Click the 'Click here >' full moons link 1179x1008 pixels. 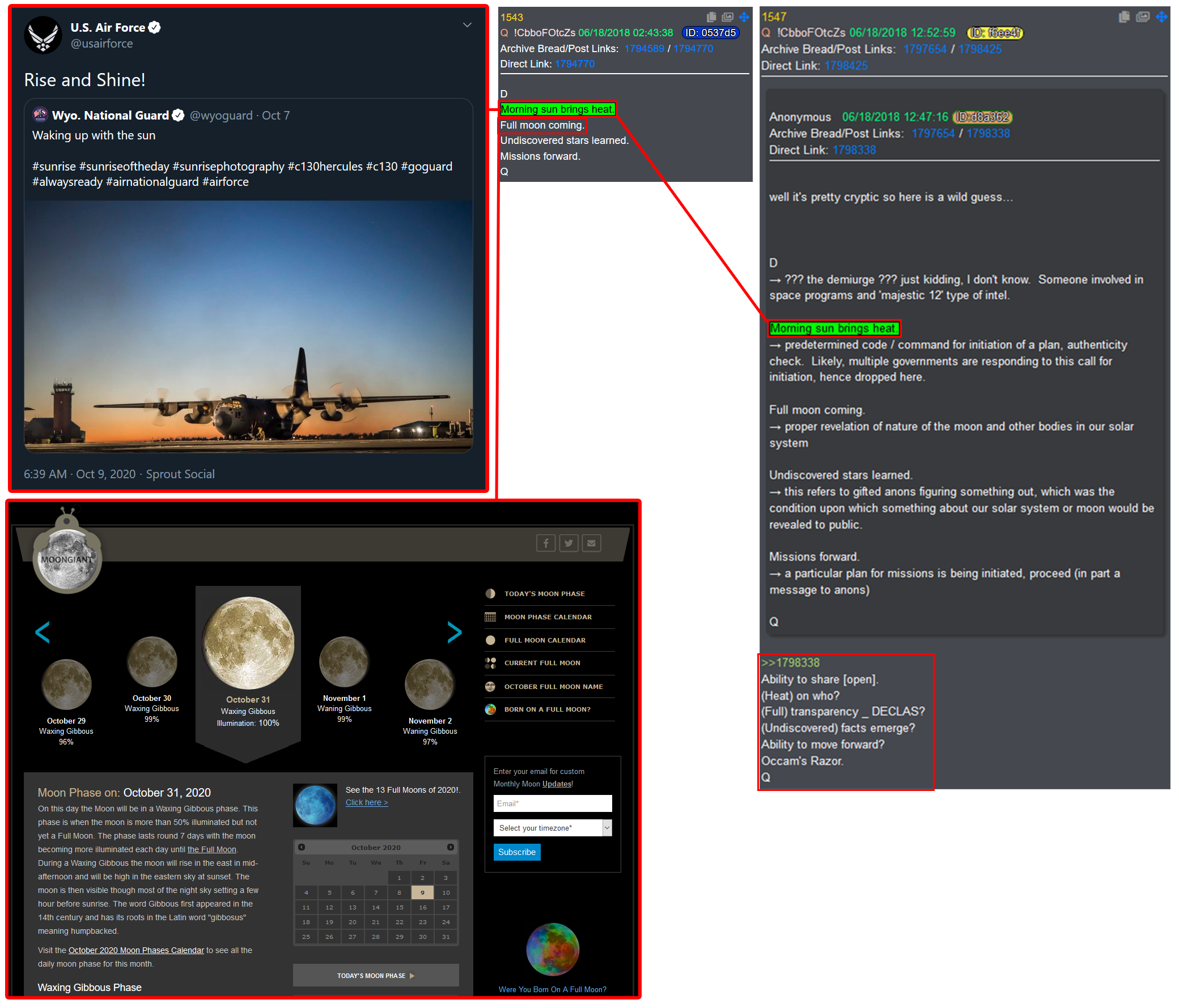366,802
